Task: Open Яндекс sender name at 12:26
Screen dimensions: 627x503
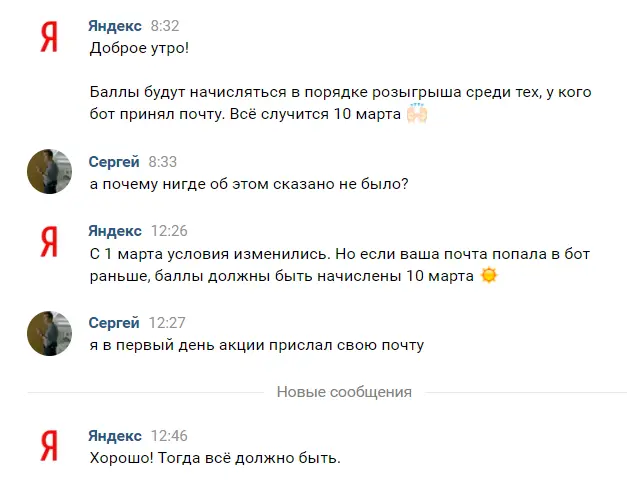Action: coord(115,231)
